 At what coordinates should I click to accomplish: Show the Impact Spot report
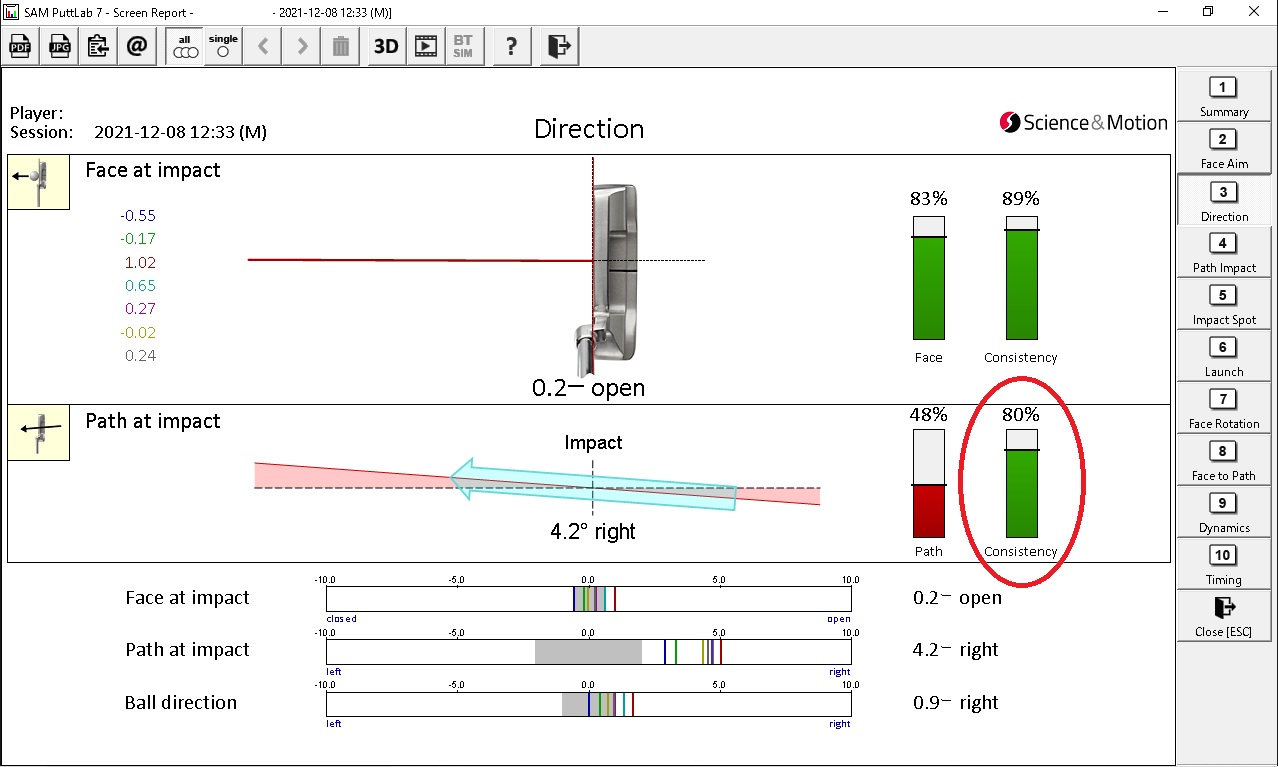click(x=1223, y=305)
